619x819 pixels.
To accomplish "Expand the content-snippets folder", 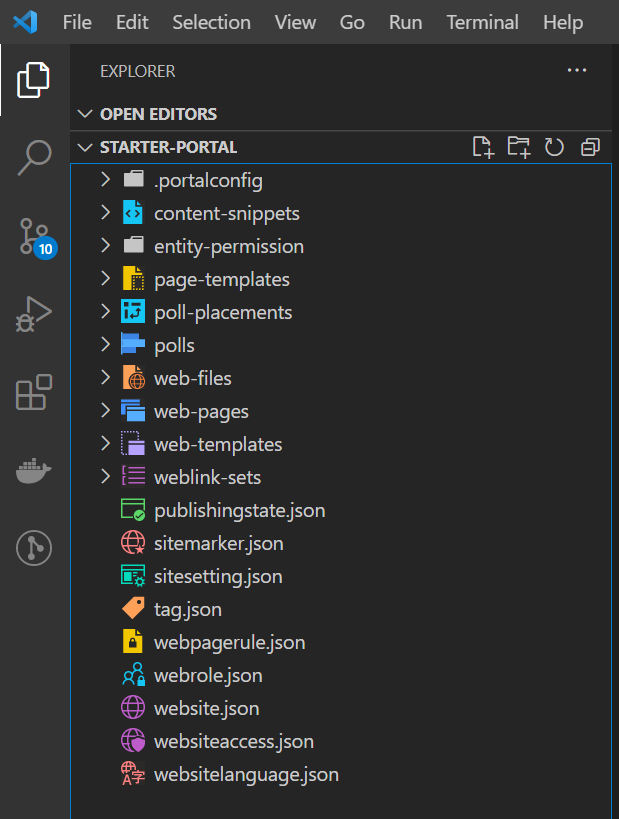I will click(226, 213).
